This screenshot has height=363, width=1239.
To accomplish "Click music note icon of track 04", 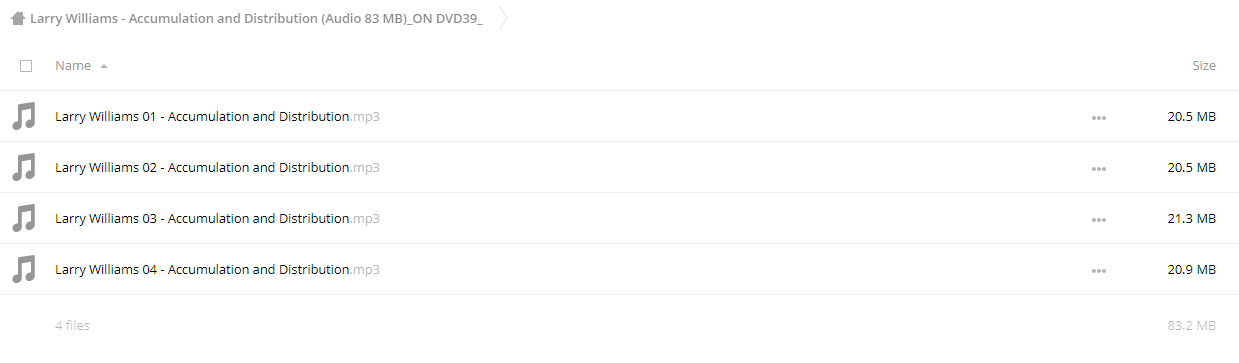I will 23,269.
